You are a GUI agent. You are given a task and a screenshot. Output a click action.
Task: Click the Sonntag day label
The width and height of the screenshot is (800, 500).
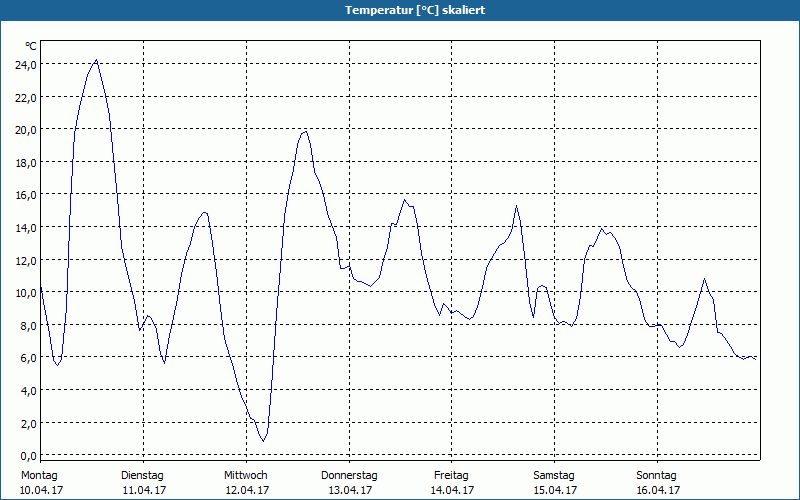[x=657, y=476]
